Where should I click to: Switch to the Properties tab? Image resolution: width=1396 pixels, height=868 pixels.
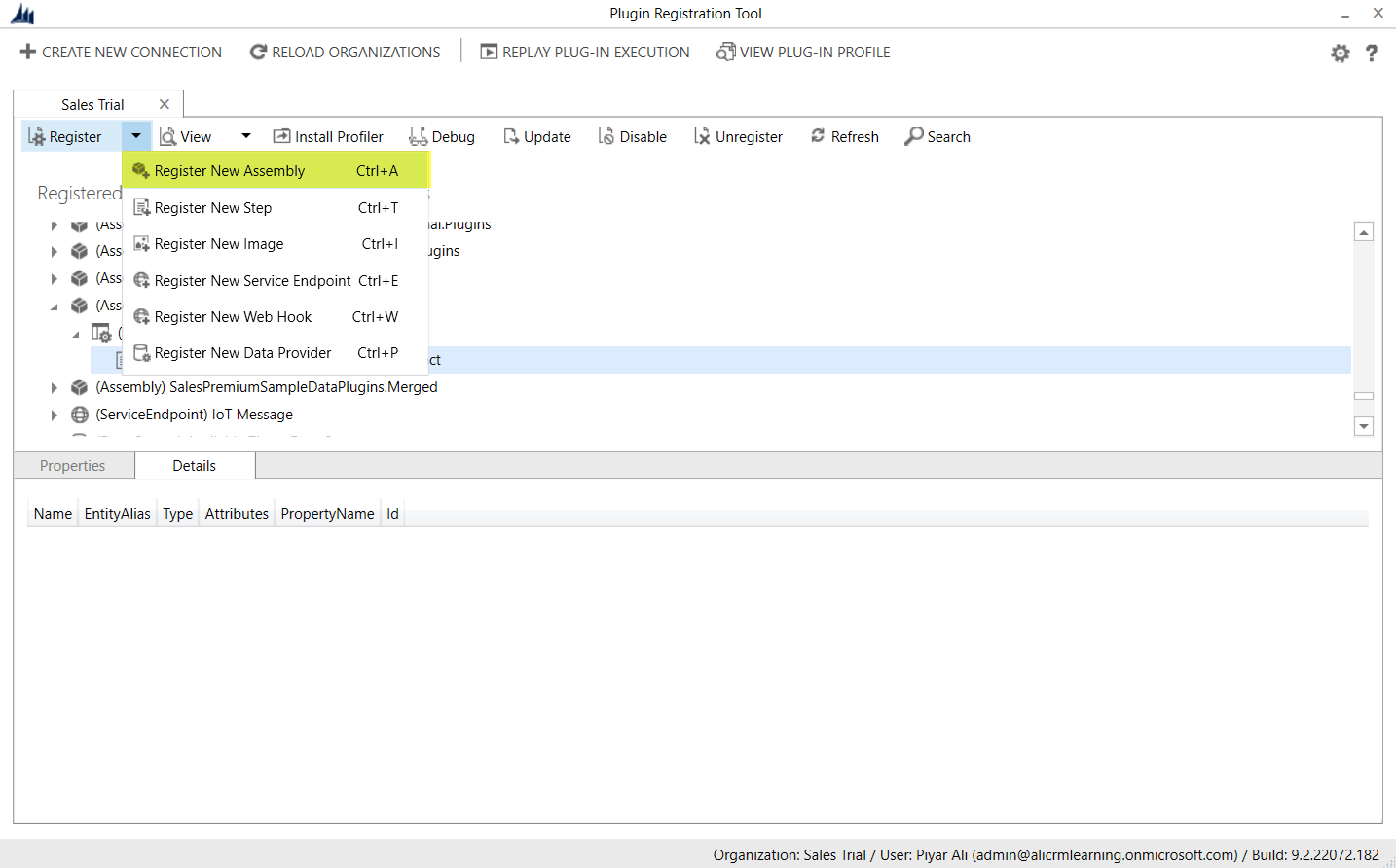73,466
